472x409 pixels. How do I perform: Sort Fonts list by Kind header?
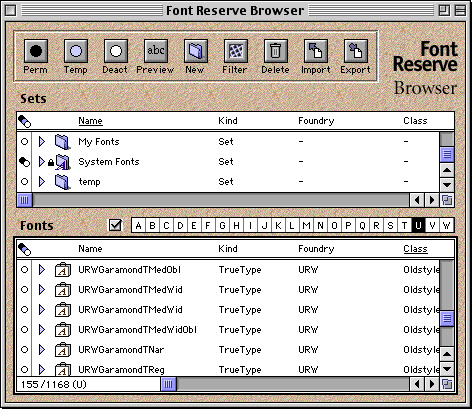click(228, 249)
